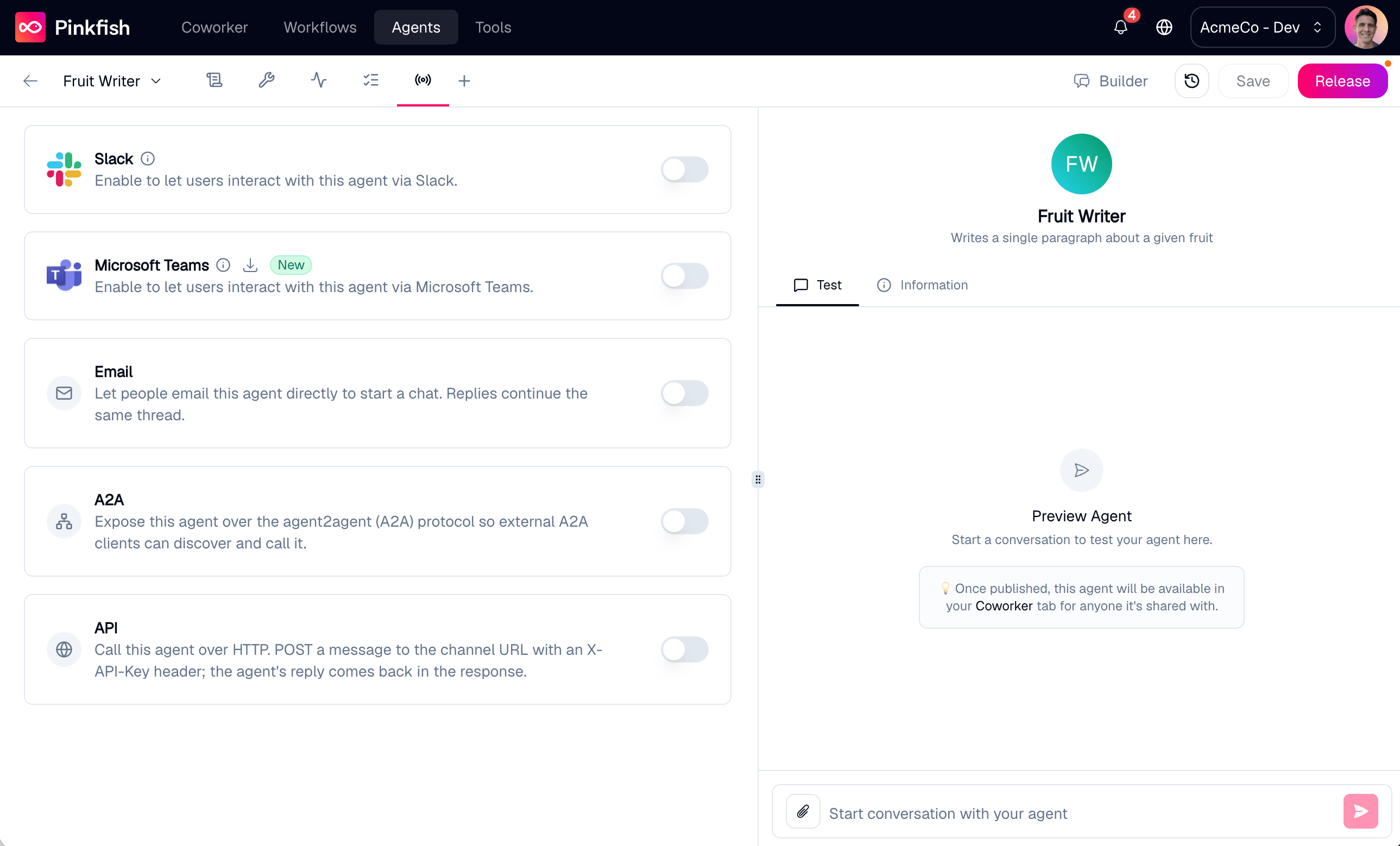This screenshot has height=846, width=1400.
Task: Click the Email heading text
Action: [x=113, y=371]
